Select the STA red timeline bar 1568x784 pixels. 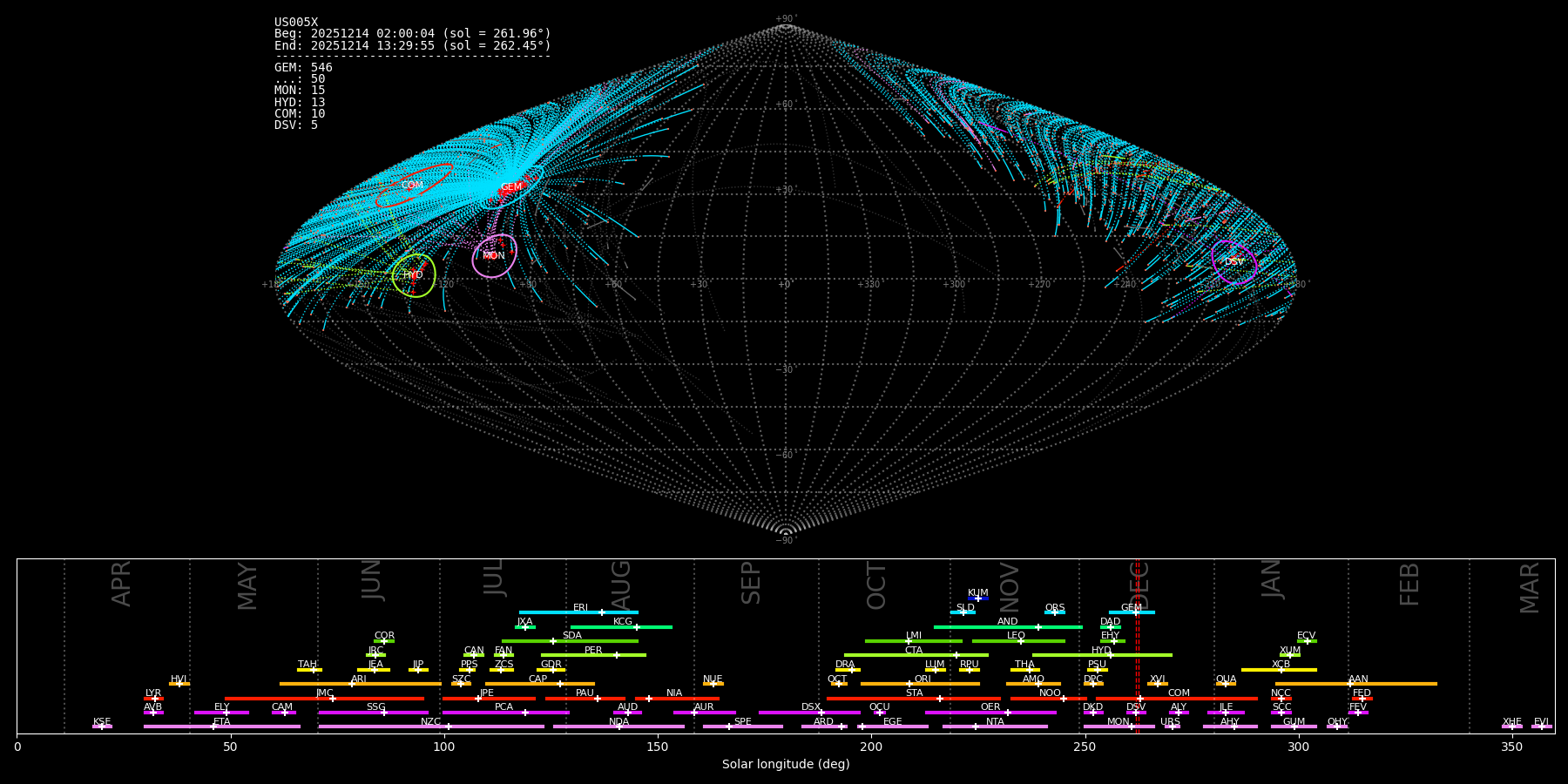pos(914,698)
